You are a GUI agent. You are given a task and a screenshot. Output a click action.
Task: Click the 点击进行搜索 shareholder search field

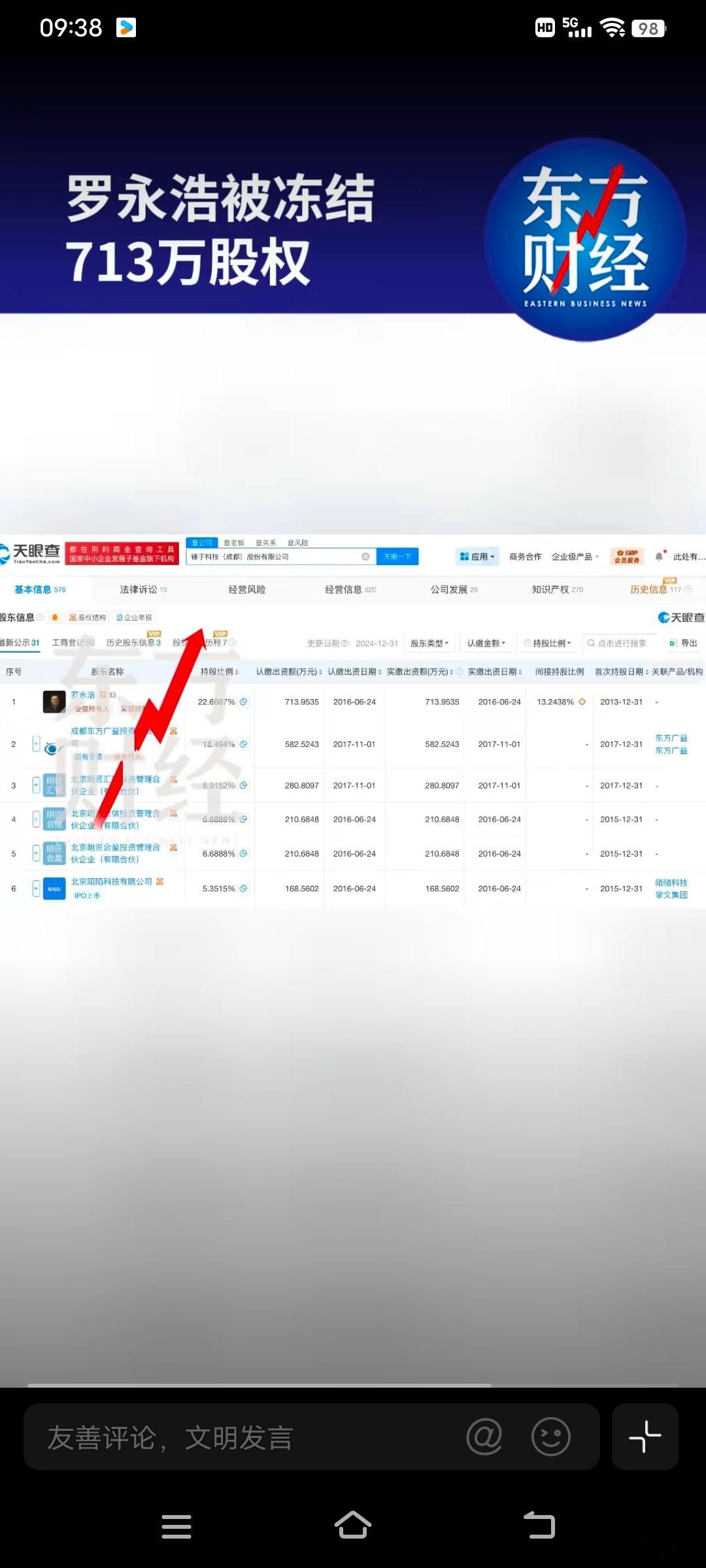click(x=621, y=643)
